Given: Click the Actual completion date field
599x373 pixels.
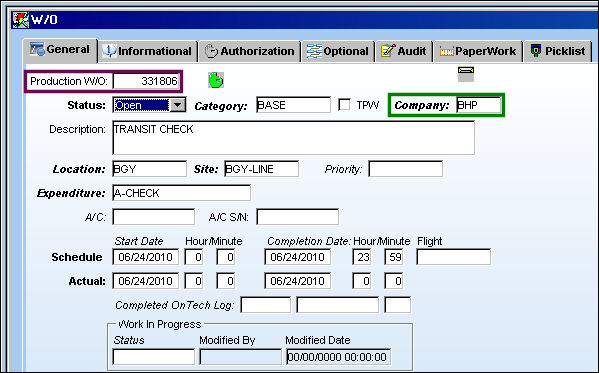Looking at the screenshot, I should pos(297,281).
